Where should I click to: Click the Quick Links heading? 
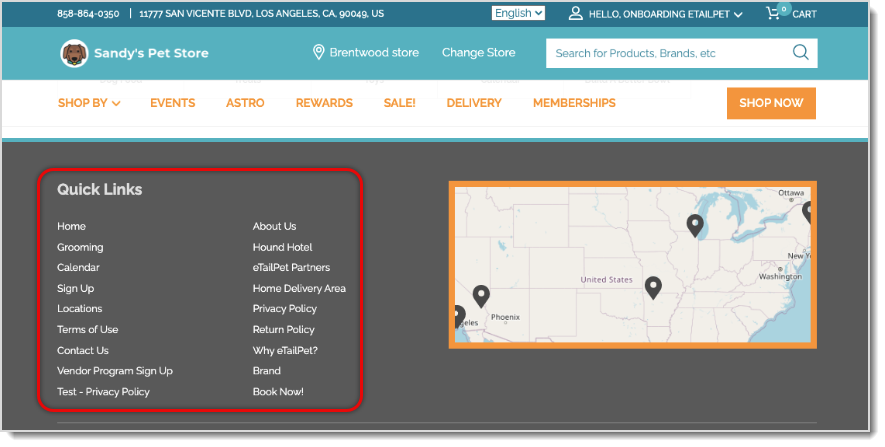[99, 190]
